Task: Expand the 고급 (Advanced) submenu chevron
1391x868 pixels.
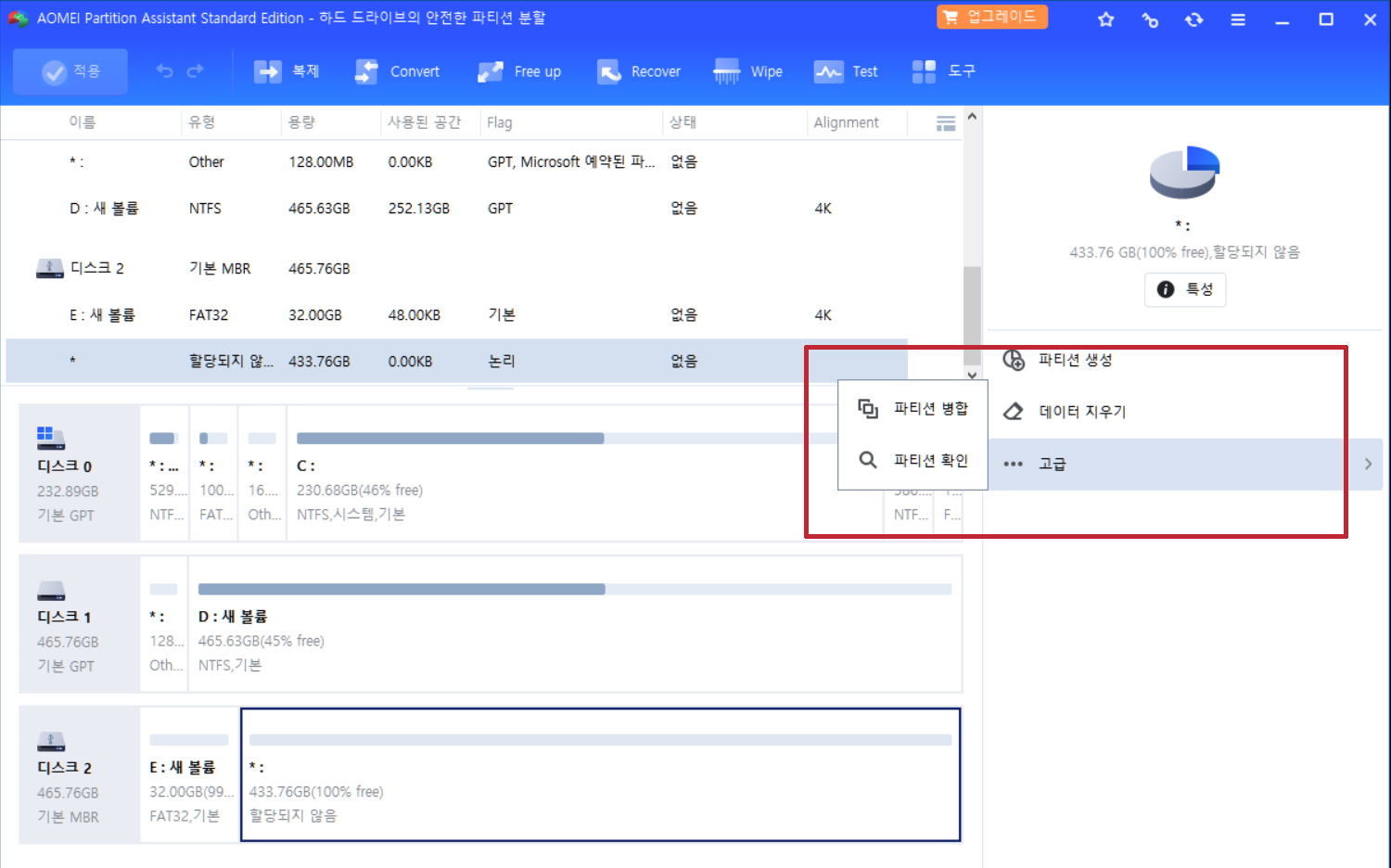Action: (x=1367, y=464)
